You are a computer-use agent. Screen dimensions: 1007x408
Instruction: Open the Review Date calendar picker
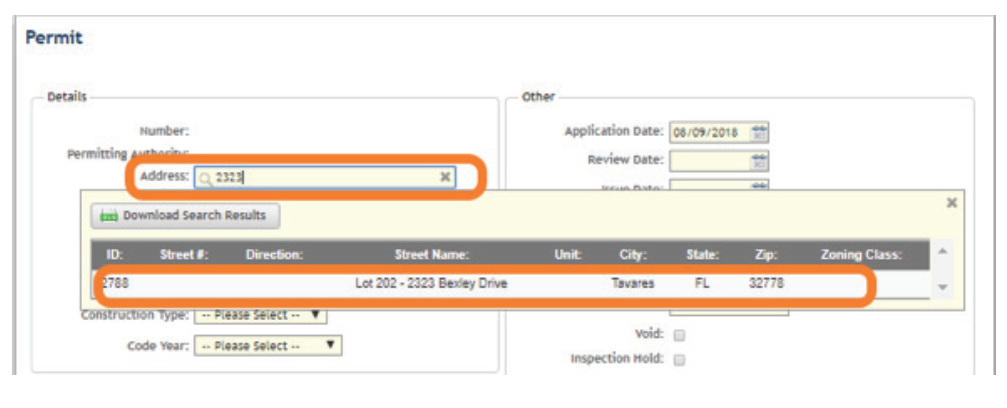tap(759, 161)
